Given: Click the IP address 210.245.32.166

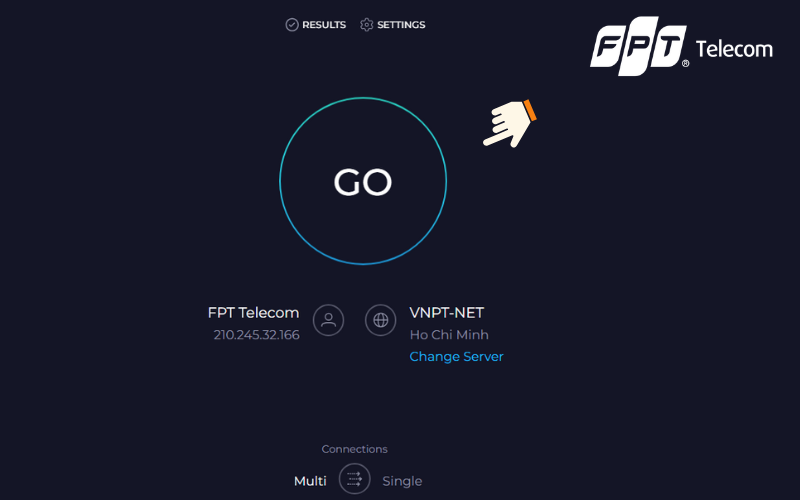Looking at the screenshot, I should [257, 335].
